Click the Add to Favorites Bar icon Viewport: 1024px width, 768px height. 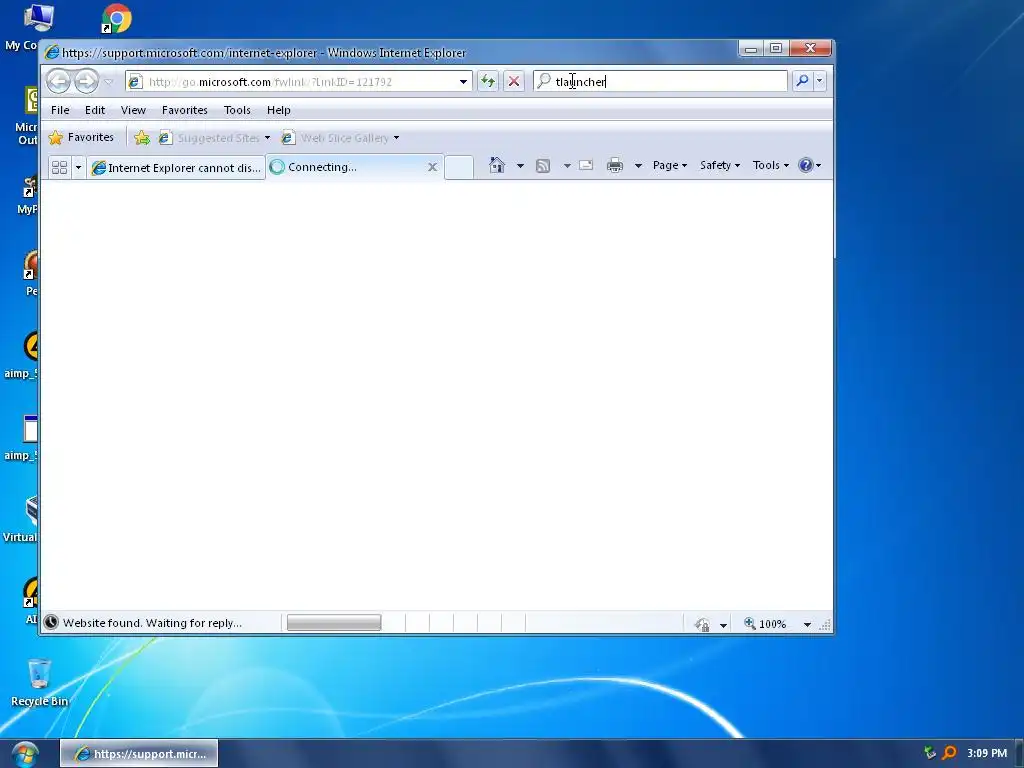tap(142, 138)
